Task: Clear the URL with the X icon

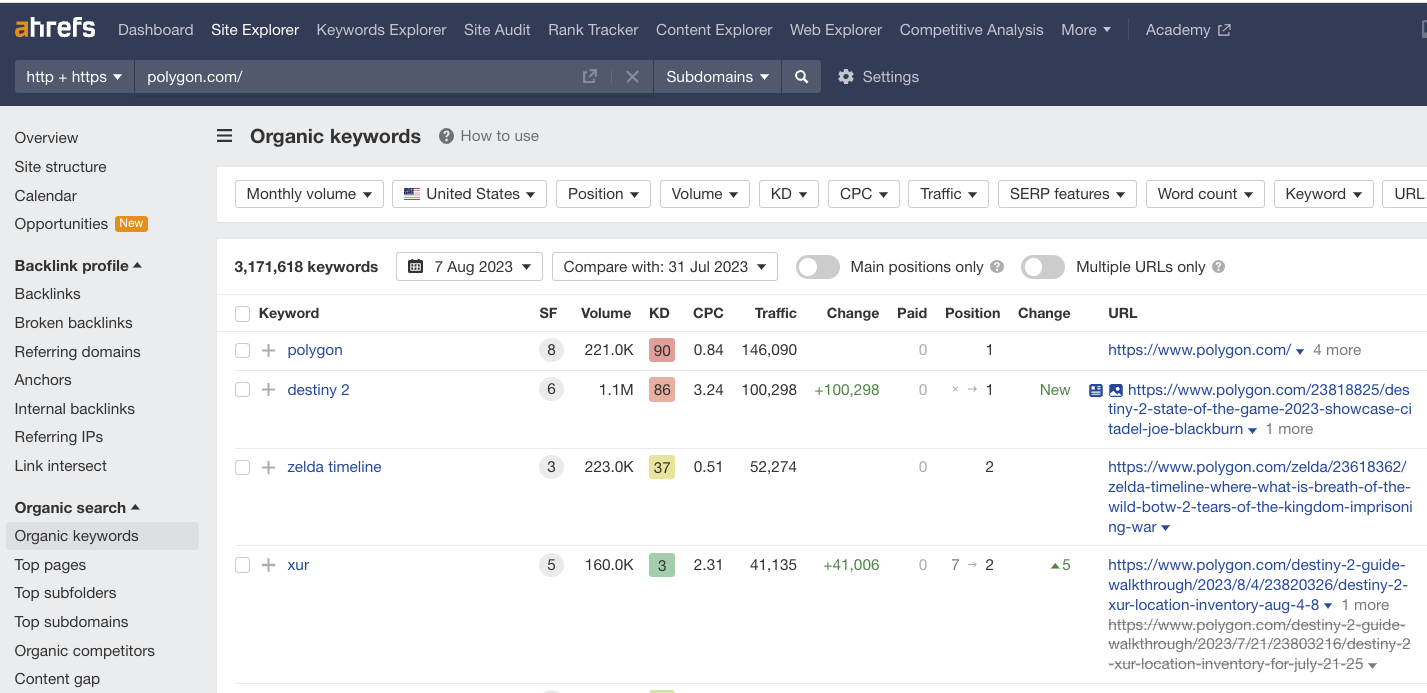Action: 632,77
